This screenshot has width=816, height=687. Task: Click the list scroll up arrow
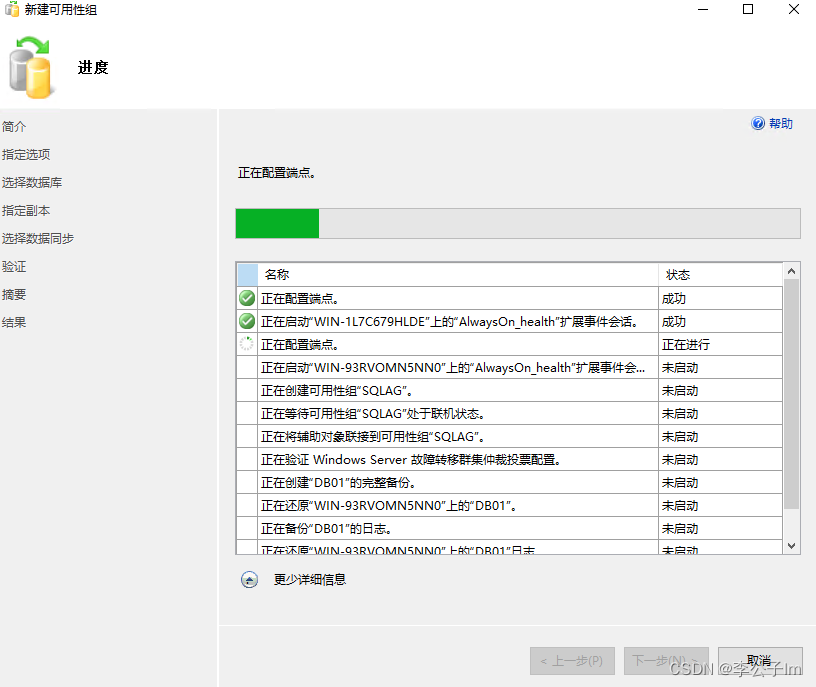coord(791,271)
